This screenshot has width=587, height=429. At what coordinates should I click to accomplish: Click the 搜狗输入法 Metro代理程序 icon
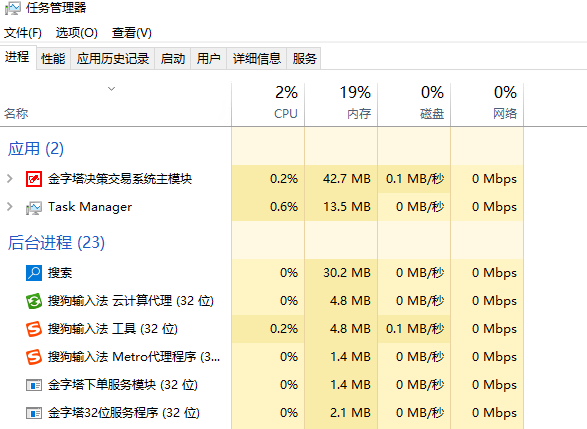tap(34, 357)
